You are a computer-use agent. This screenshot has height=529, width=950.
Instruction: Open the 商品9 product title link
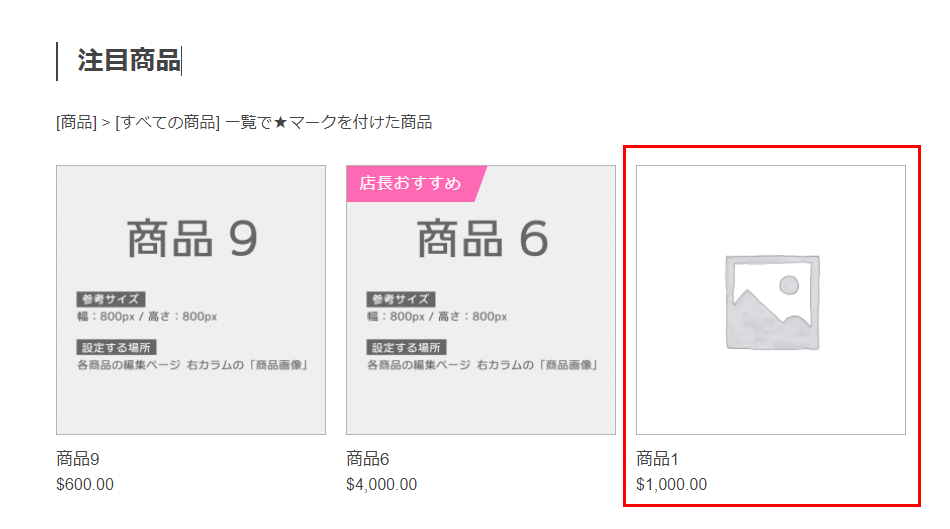pyautogui.click(x=78, y=459)
